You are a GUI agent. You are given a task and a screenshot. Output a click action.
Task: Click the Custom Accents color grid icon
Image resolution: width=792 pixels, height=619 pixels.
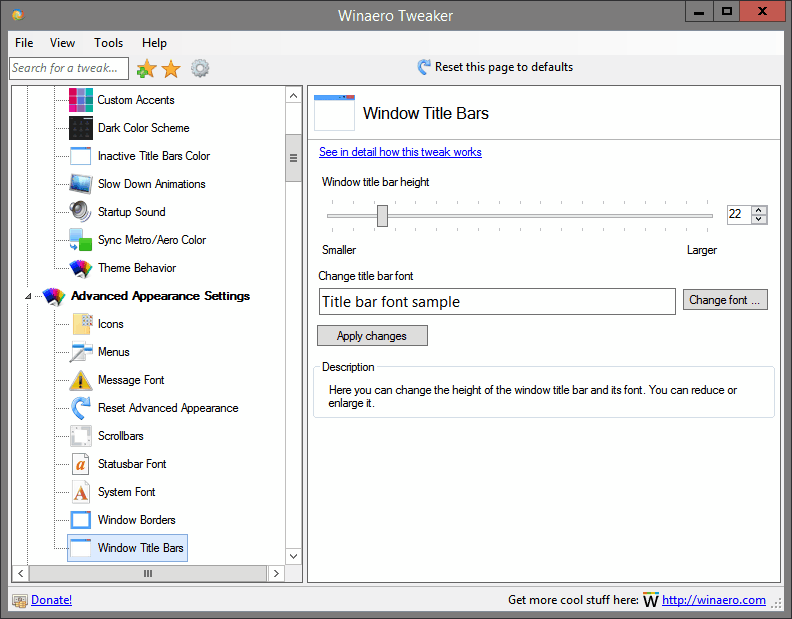point(81,100)
